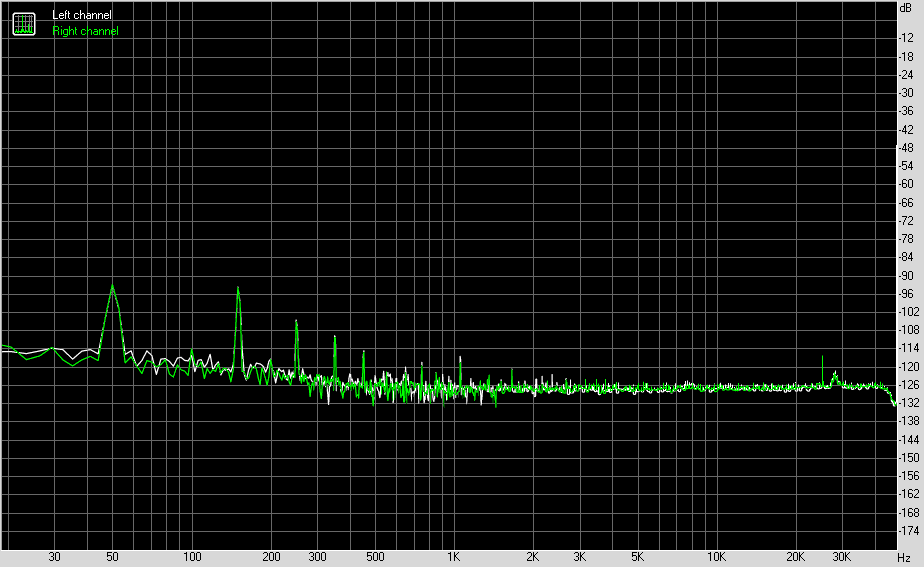
Task: Click the "100" frequency axis label
Action: 192,557
